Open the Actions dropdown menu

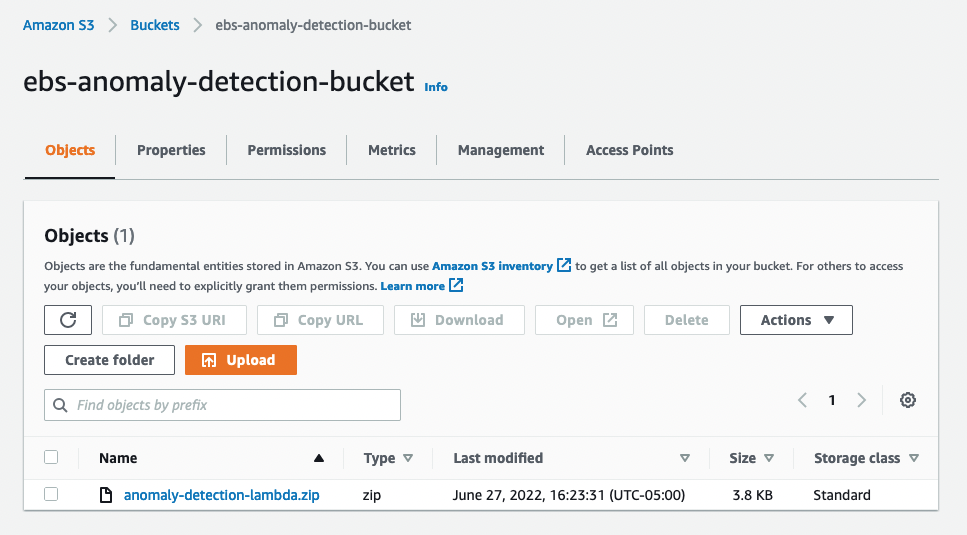(x=796, y=320)
